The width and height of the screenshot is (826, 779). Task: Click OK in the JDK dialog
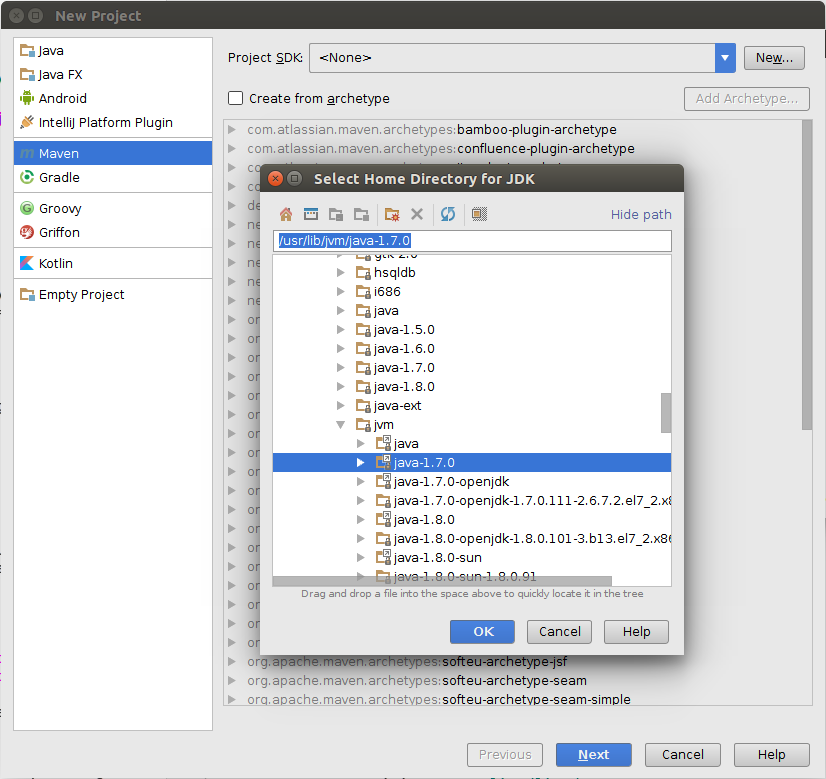(x=482, y=632)
